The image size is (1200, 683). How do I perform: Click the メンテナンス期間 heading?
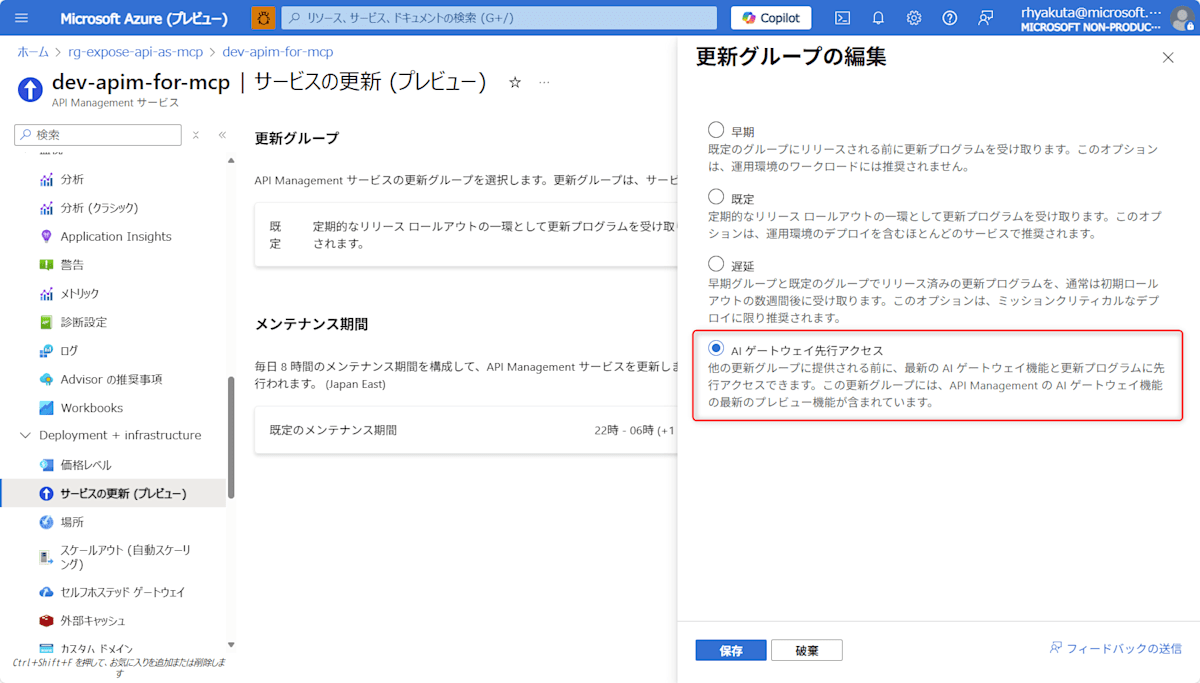coord(311,324)
